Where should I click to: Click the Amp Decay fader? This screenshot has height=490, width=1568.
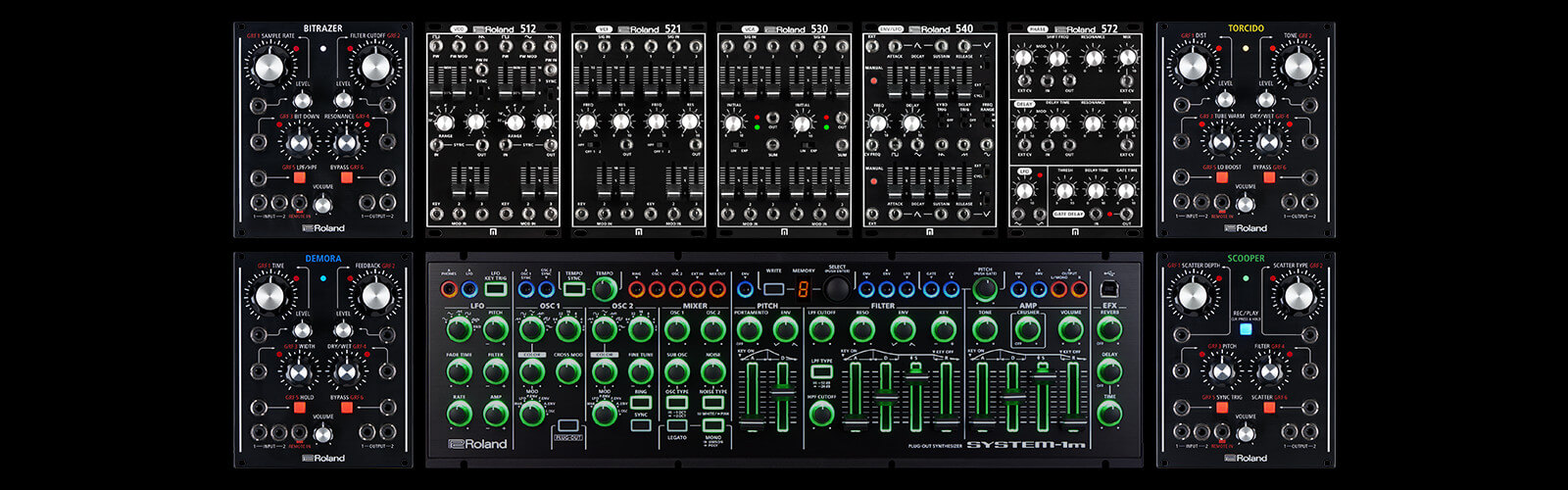click(1012, 396)
